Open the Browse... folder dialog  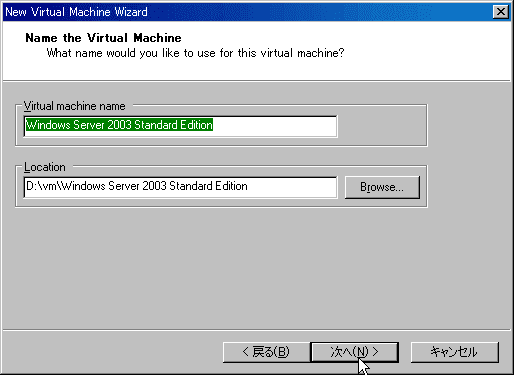382,187
